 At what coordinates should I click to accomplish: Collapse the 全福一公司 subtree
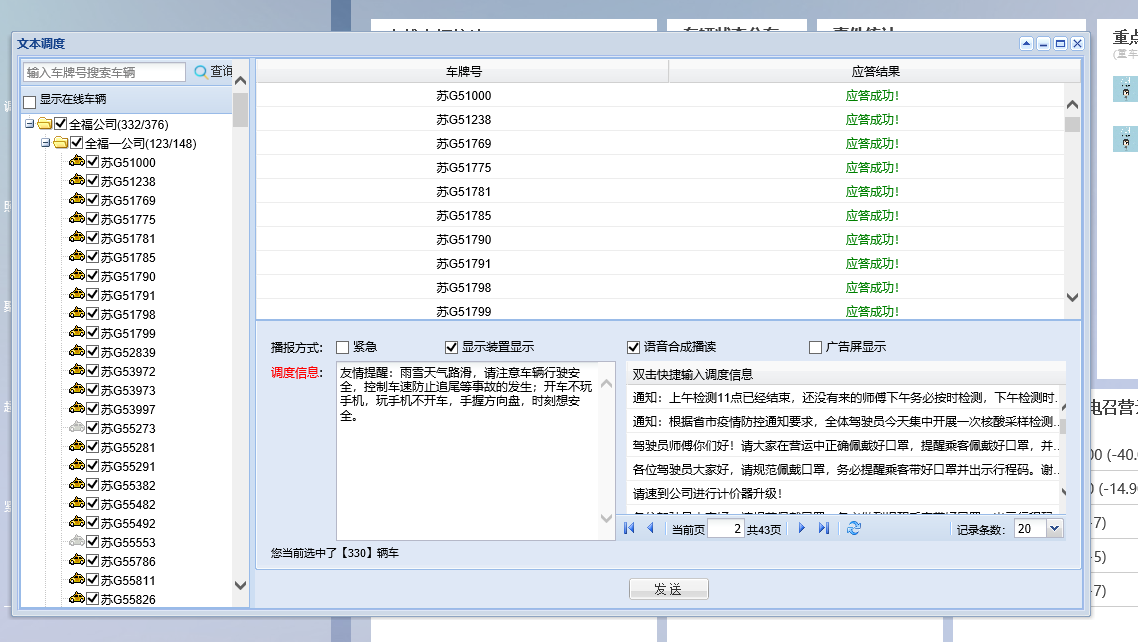point(46,143)
